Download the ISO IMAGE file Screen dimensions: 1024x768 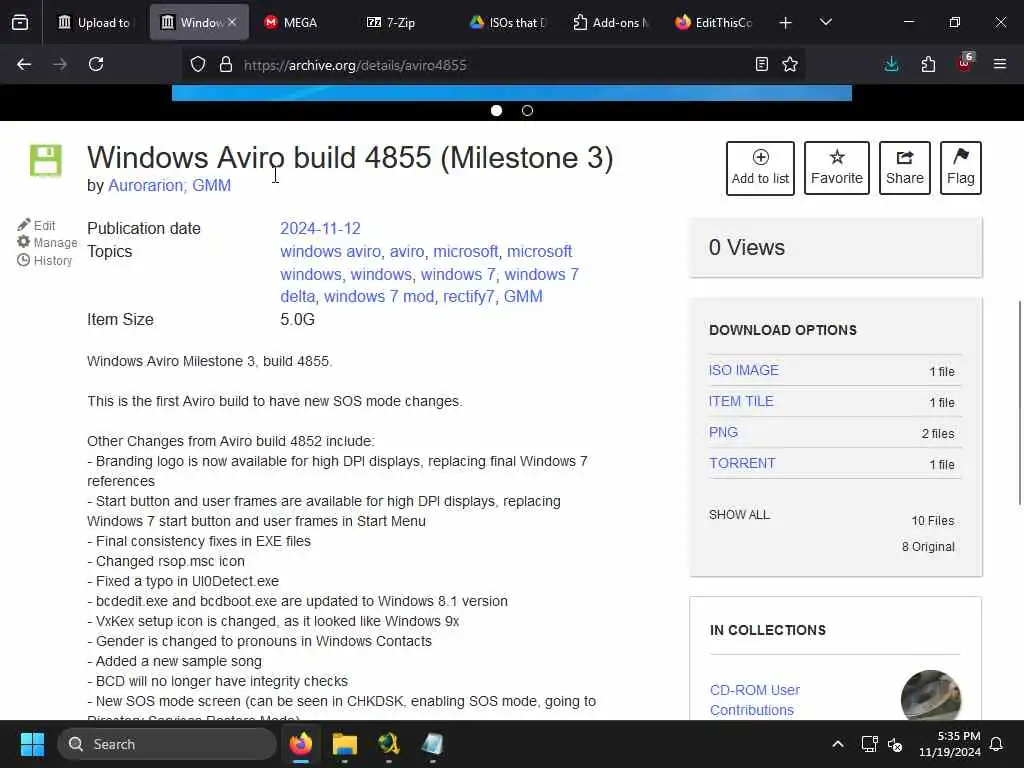click(744, 370)
